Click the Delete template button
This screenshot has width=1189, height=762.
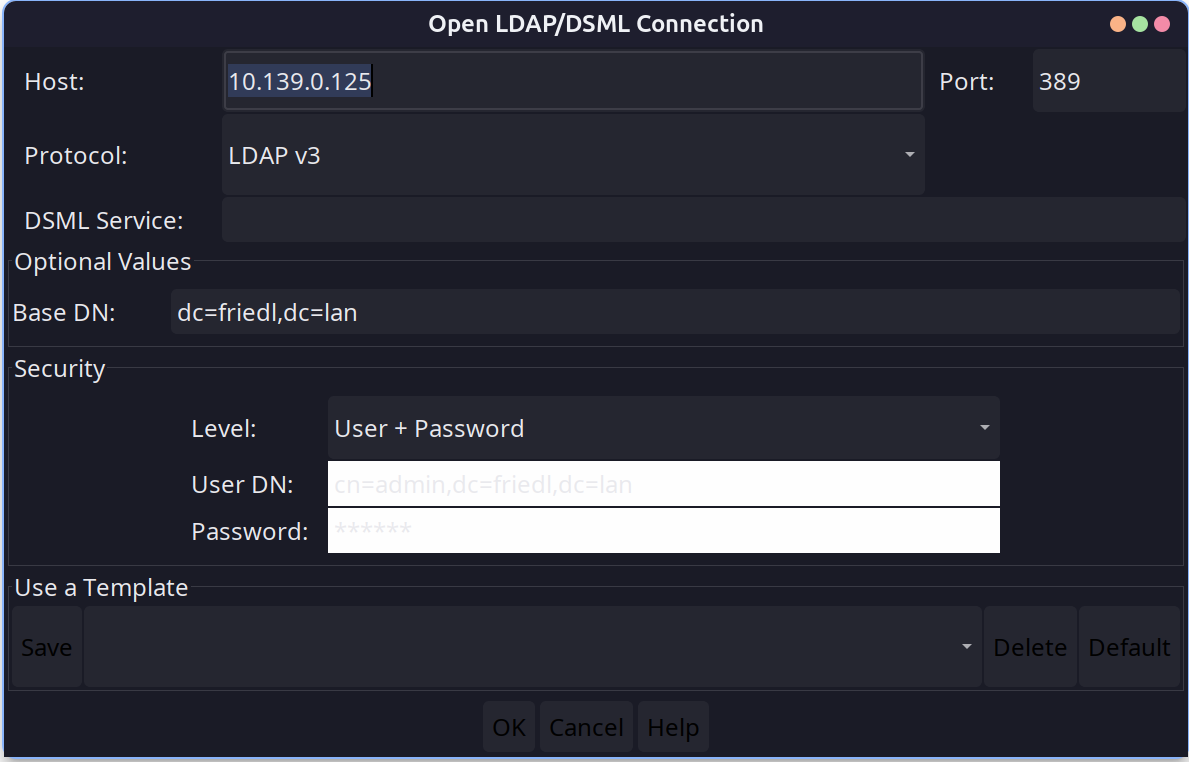[x=1029, y=647]
